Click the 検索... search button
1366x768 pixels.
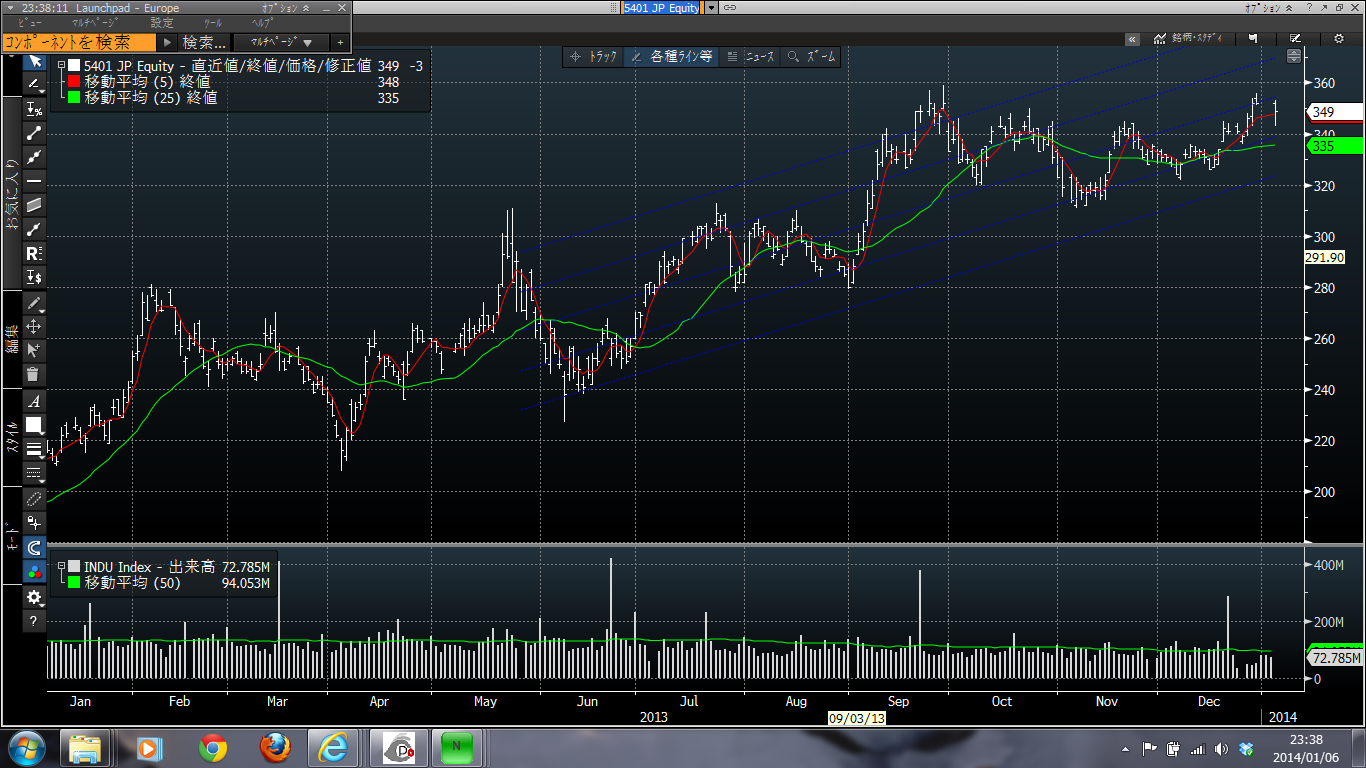coord(204,42)
